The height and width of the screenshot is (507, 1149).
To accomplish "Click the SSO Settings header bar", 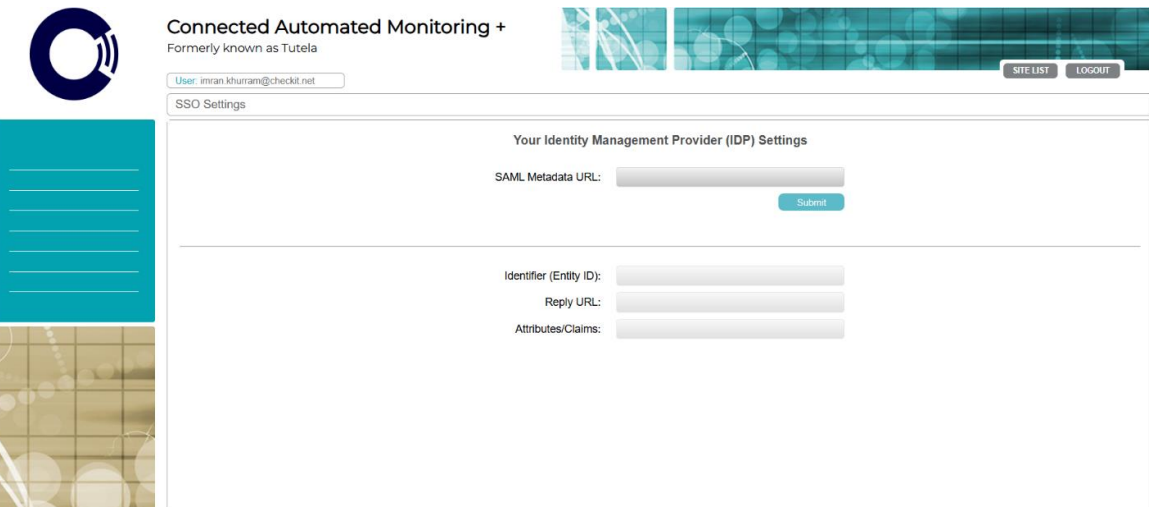I will [656, 104].
